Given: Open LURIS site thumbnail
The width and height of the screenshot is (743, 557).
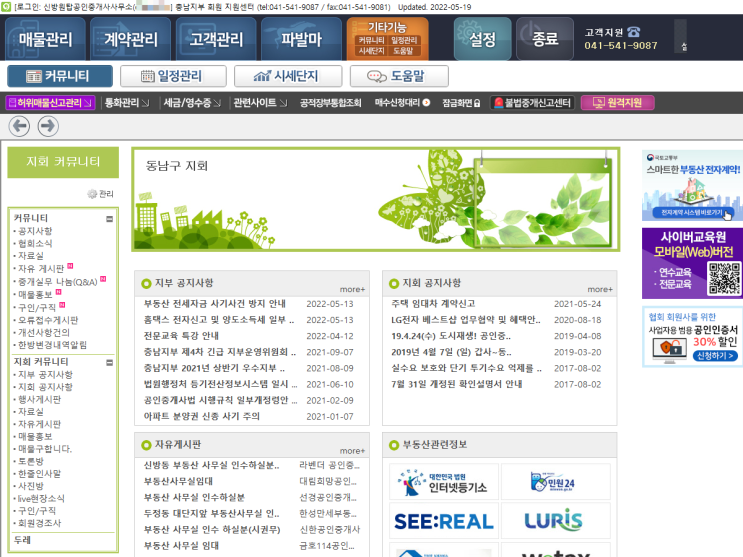Looking at the screenshot, I should [555, 521].
